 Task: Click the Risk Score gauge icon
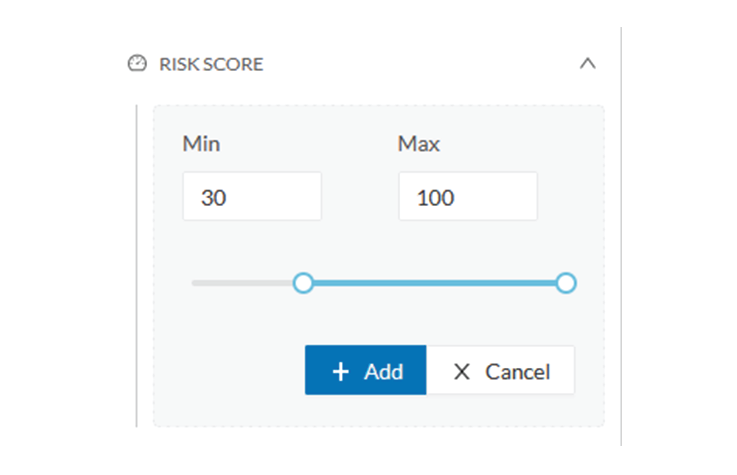pos(136,64)
